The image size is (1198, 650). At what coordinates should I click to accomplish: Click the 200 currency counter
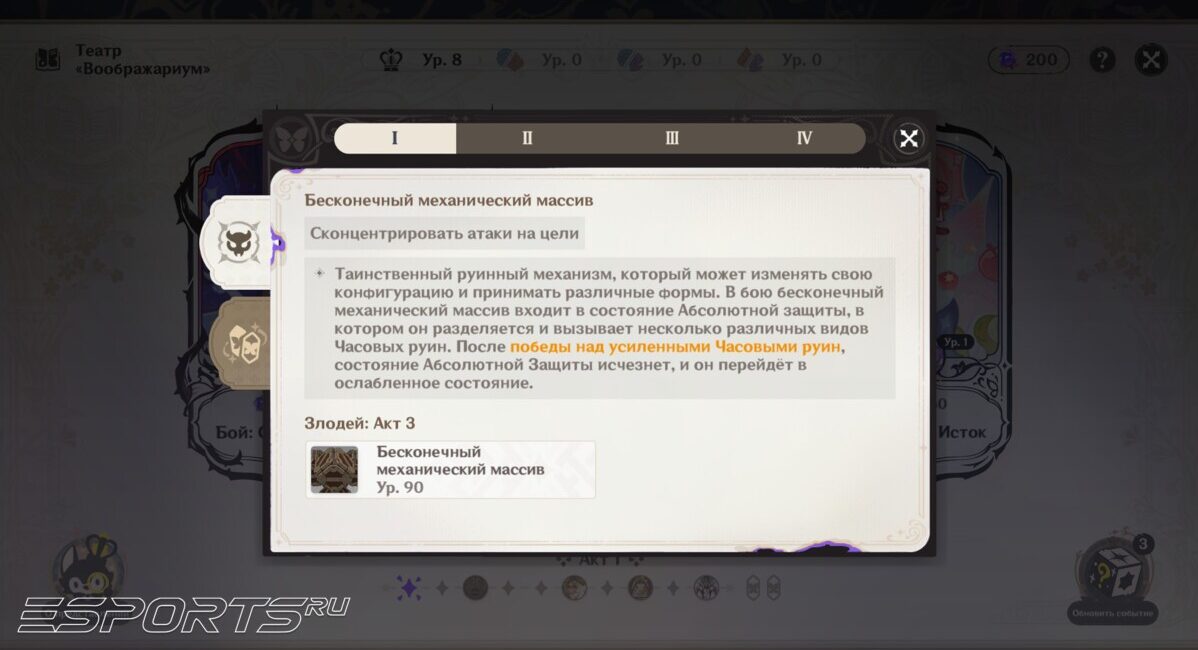pyautogui.click(x=1029, y=60)
